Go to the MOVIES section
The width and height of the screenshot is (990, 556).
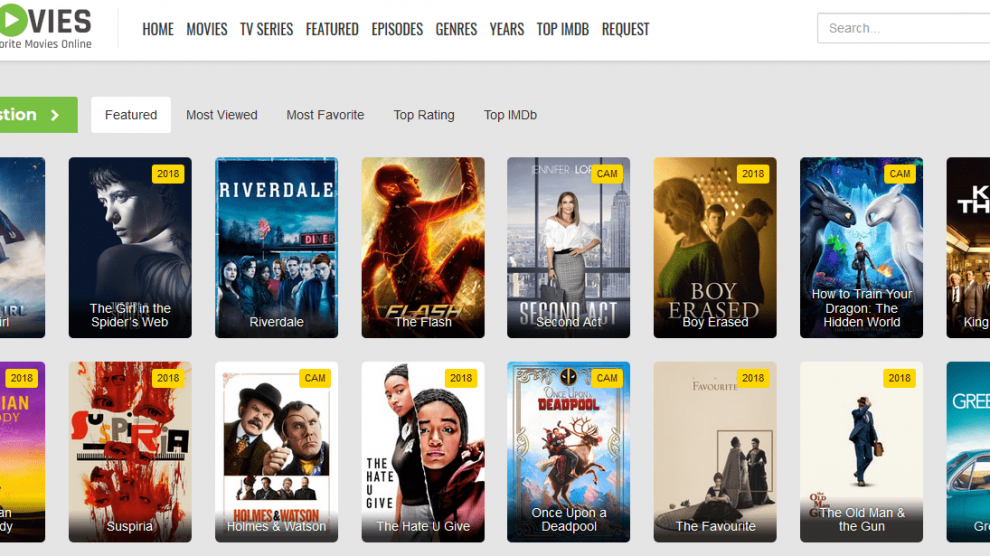pyautogui.click(x=206, y=29)
